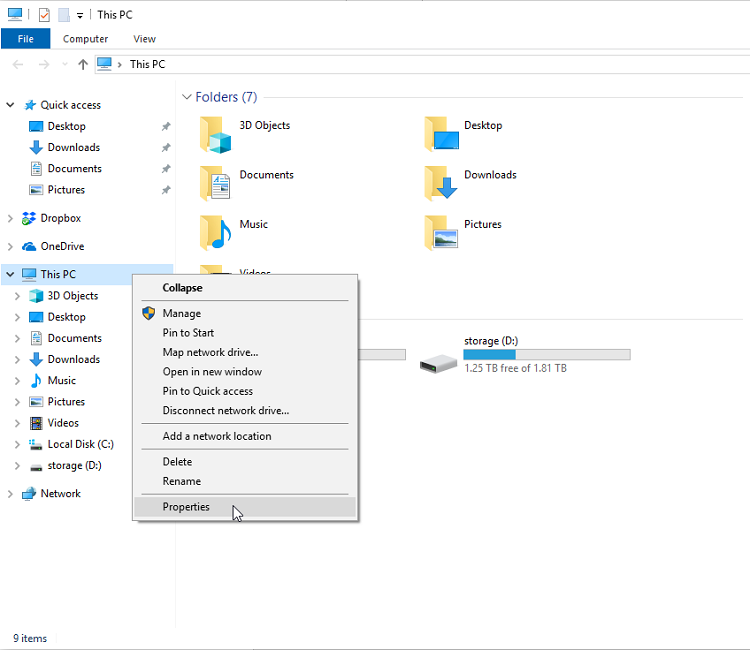Expand 3D Objects under This PC
The height and width of the screenshot is (650, 750).
(17, 296)
